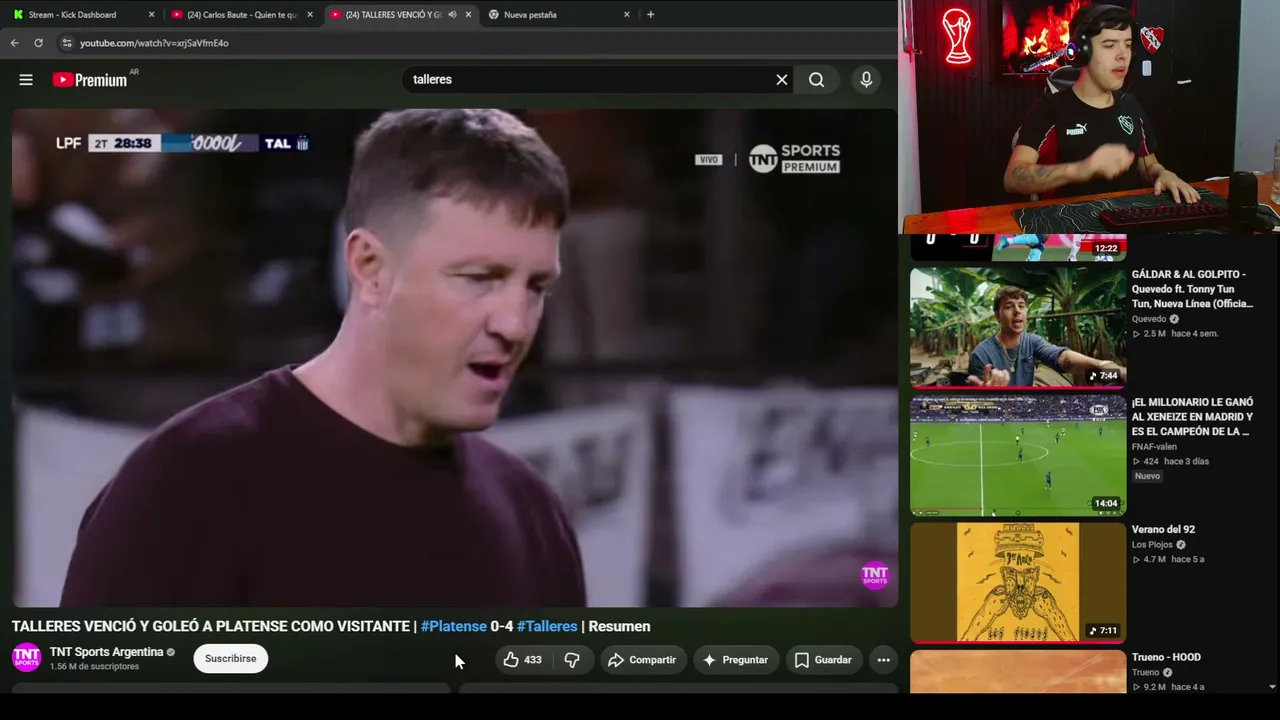
Task: Close the Nueva pestaña tab
Action: (627, 15)
